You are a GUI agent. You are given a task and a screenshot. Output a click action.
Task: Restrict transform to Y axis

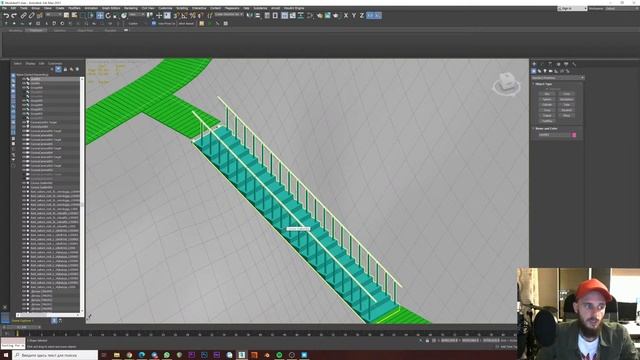(354, 16)
